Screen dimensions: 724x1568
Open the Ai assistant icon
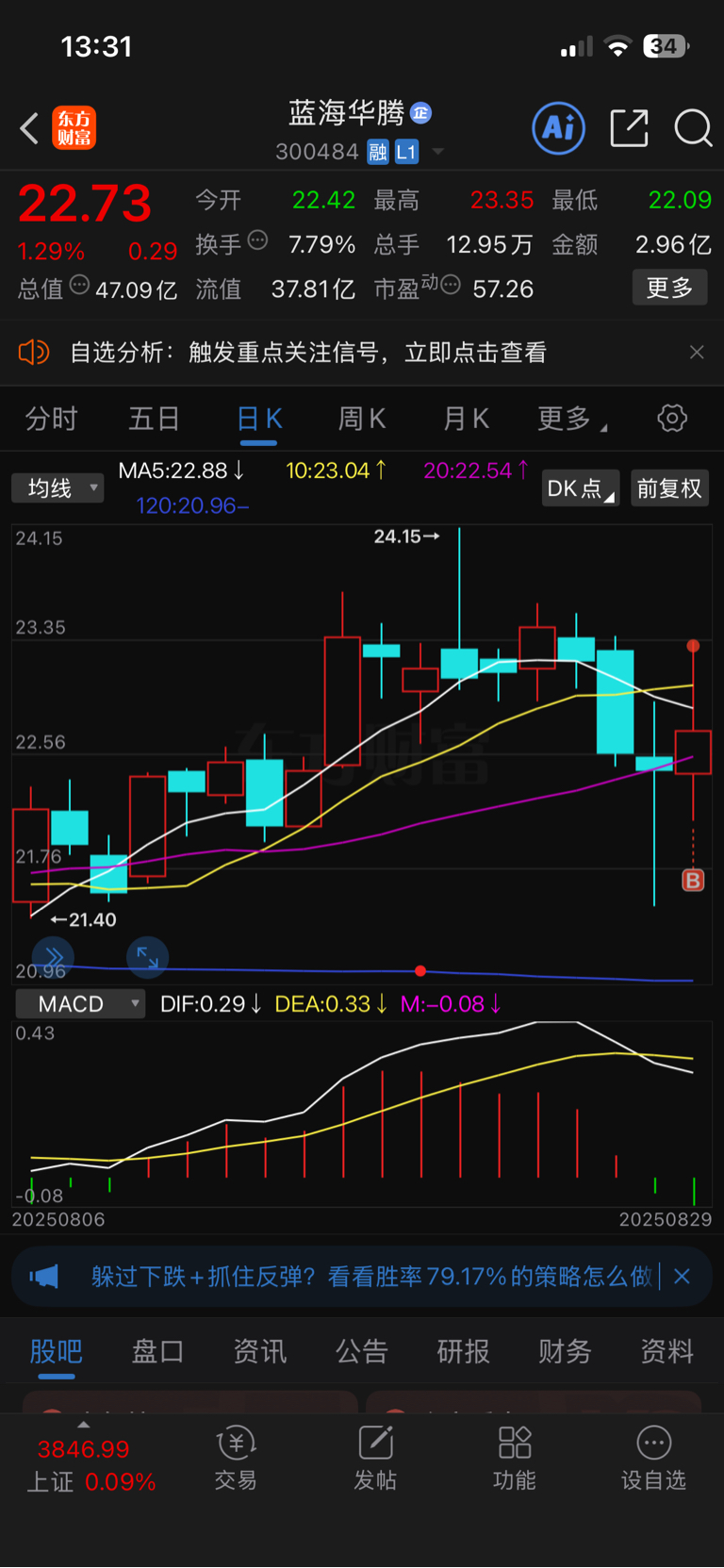559,127
